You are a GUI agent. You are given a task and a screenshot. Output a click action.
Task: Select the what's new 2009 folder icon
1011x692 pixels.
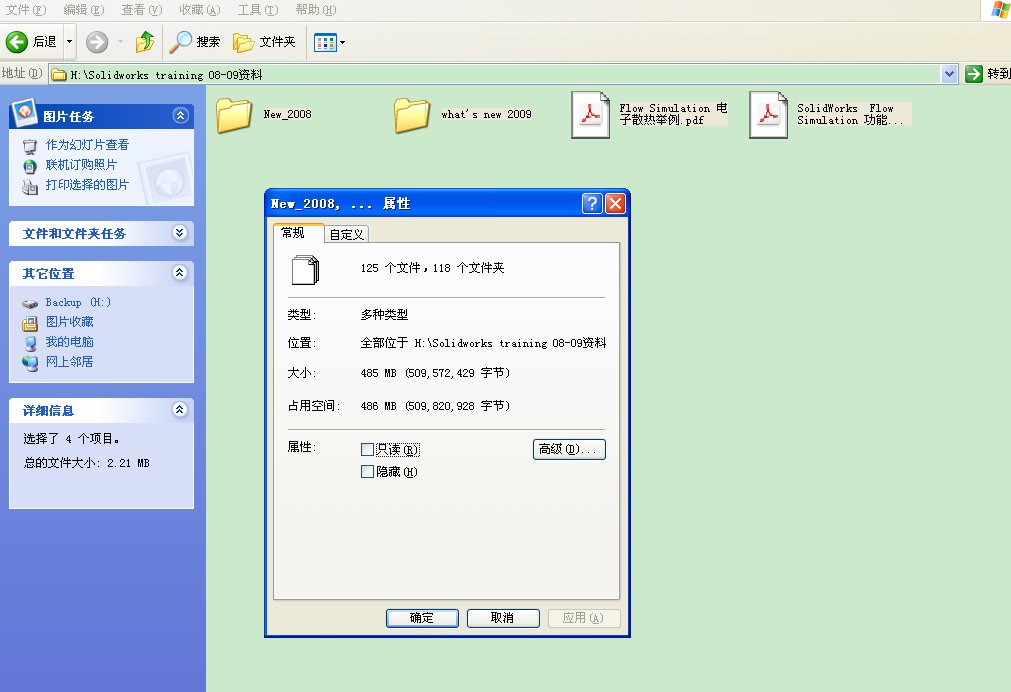pyautogui.click(x=411, y=115)
